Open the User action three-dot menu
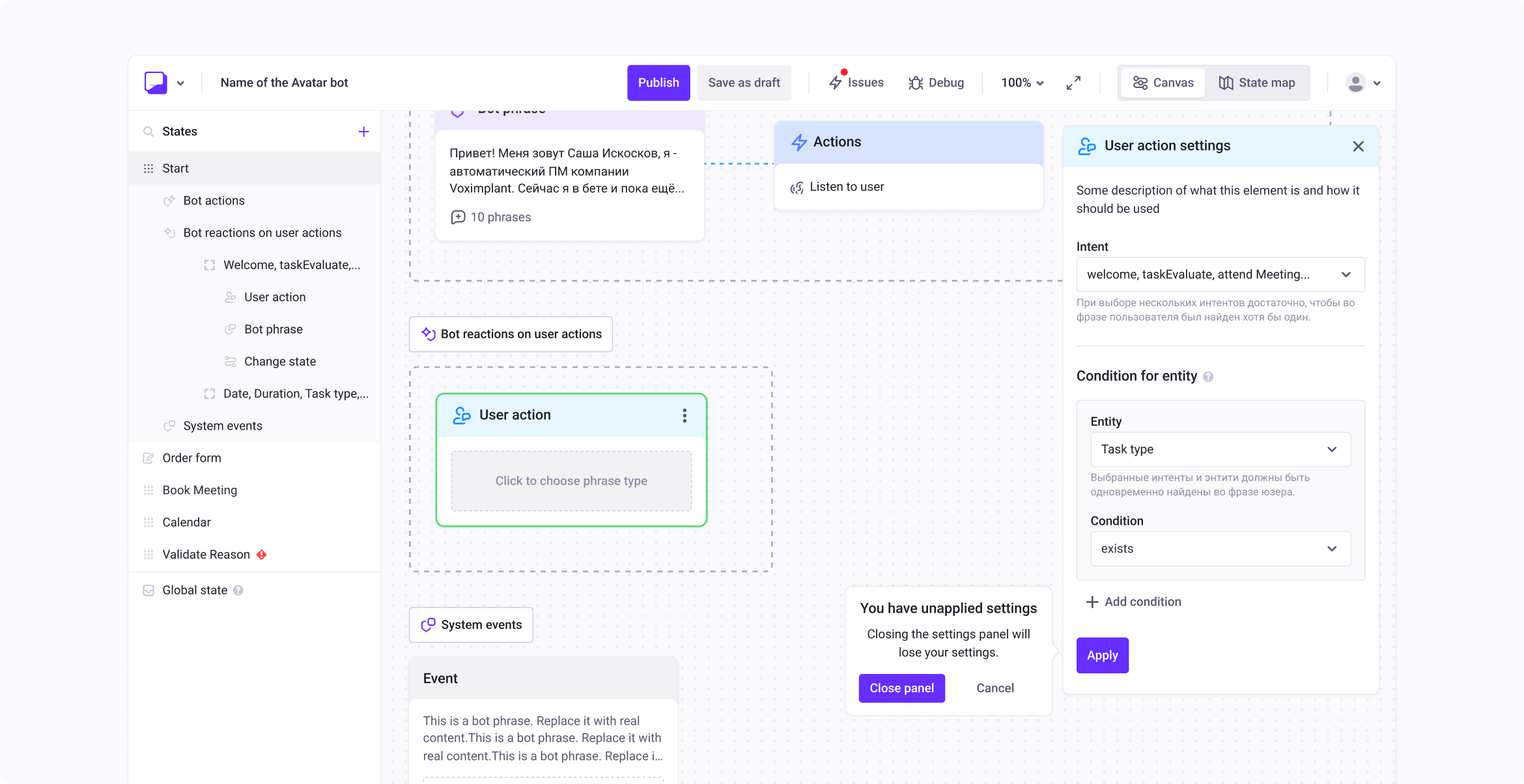Viewport: 1524px width, 784px height. tap(684, 415)
